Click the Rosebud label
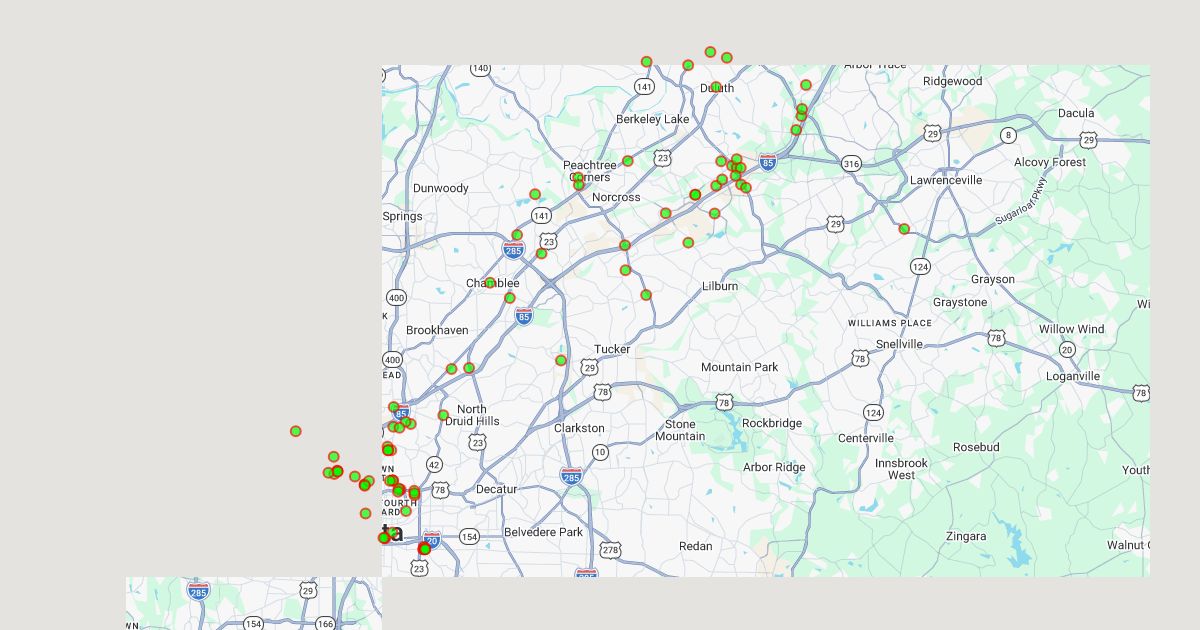 pos(976,447)
